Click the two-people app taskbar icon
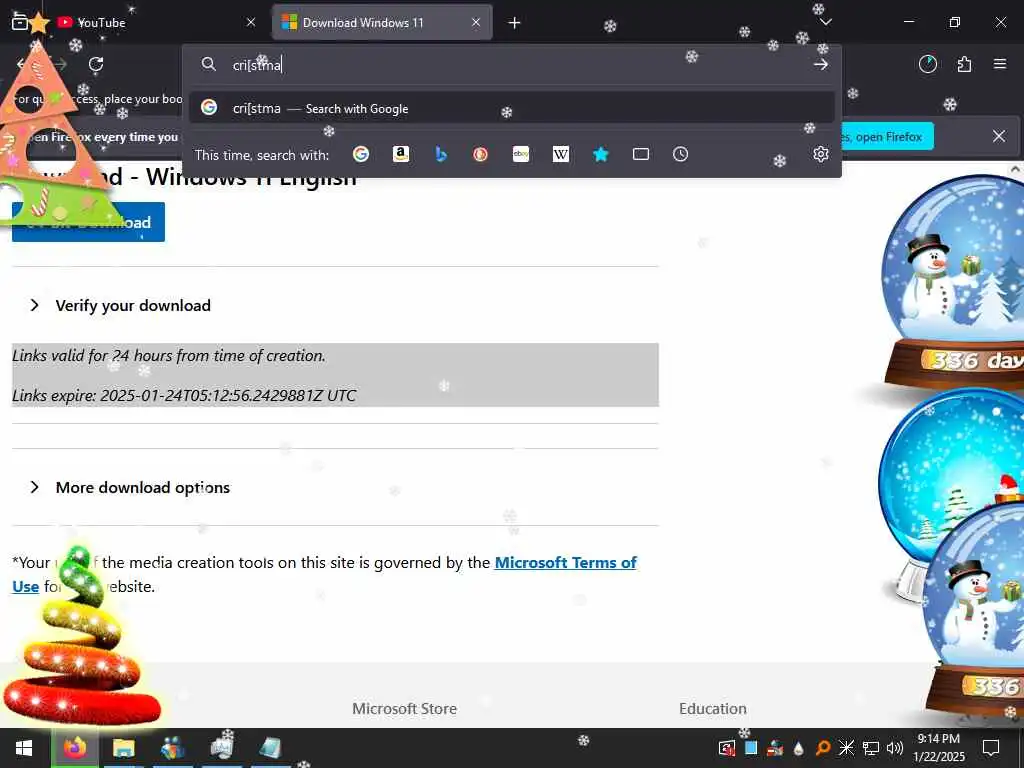 tap(172, 748)
